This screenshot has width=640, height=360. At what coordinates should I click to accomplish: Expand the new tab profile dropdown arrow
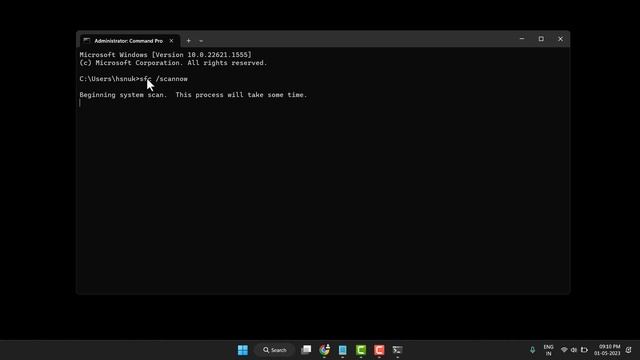pyautogui.click(x=201, y=41)
